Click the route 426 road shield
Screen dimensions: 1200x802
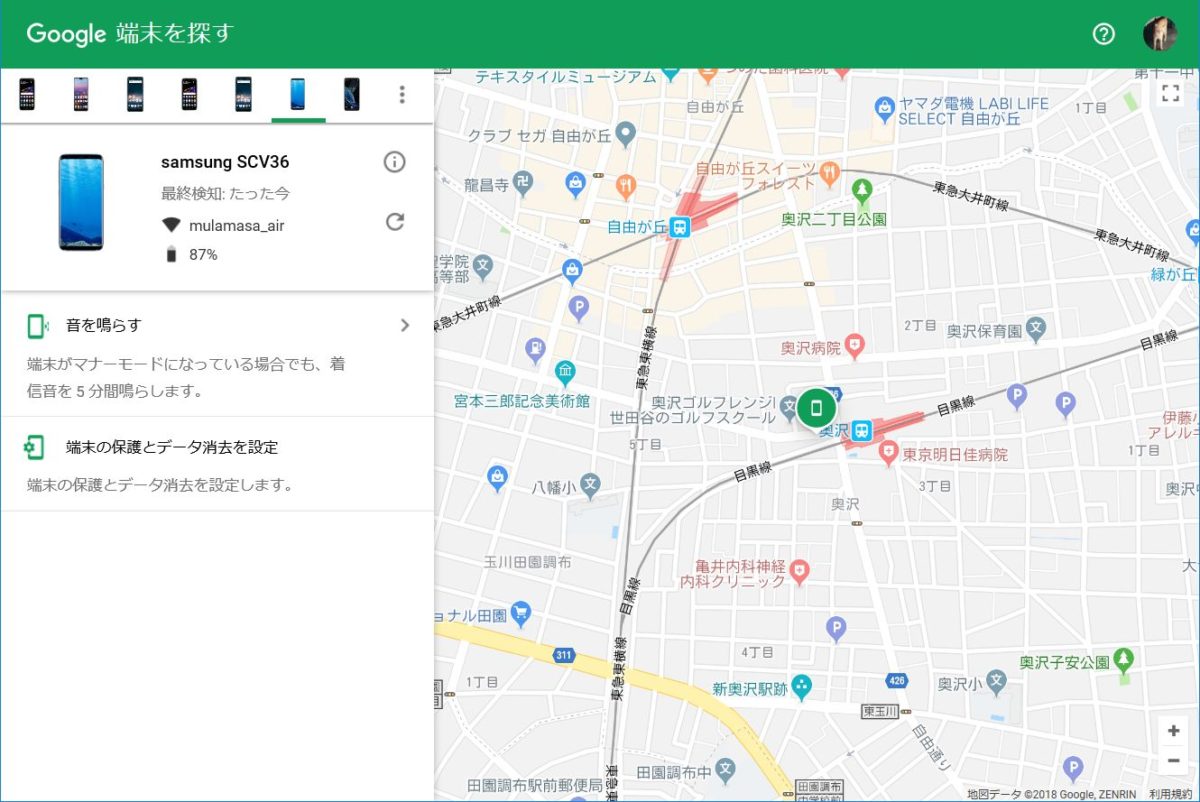896,680
